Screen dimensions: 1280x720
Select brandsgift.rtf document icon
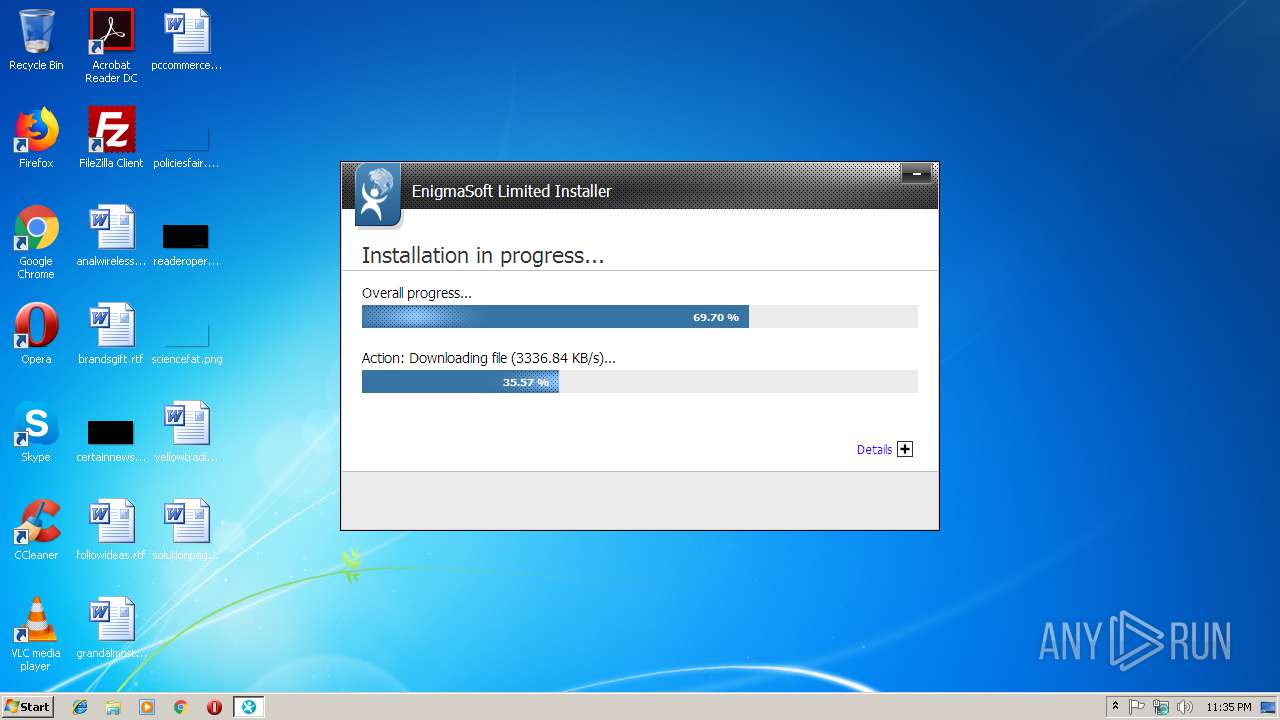pyautogui.click(x=111, y=334)
